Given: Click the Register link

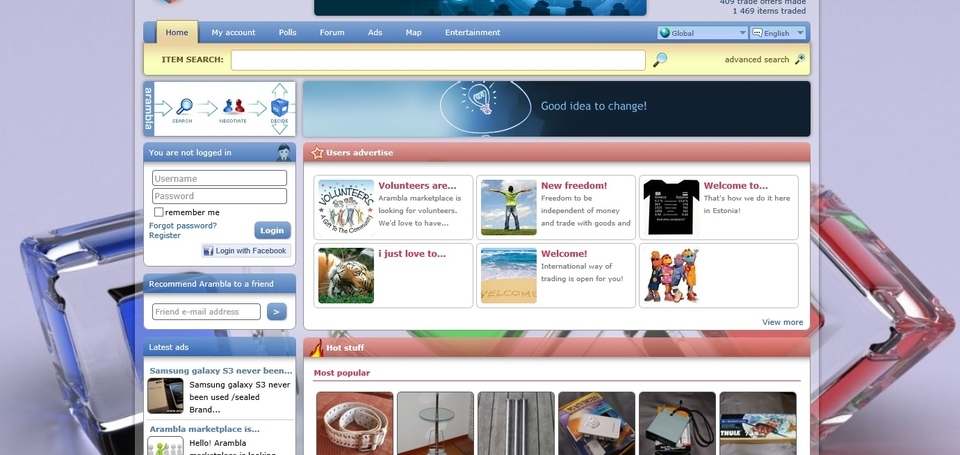Looking at the screenshot, I should coord(165,235).
